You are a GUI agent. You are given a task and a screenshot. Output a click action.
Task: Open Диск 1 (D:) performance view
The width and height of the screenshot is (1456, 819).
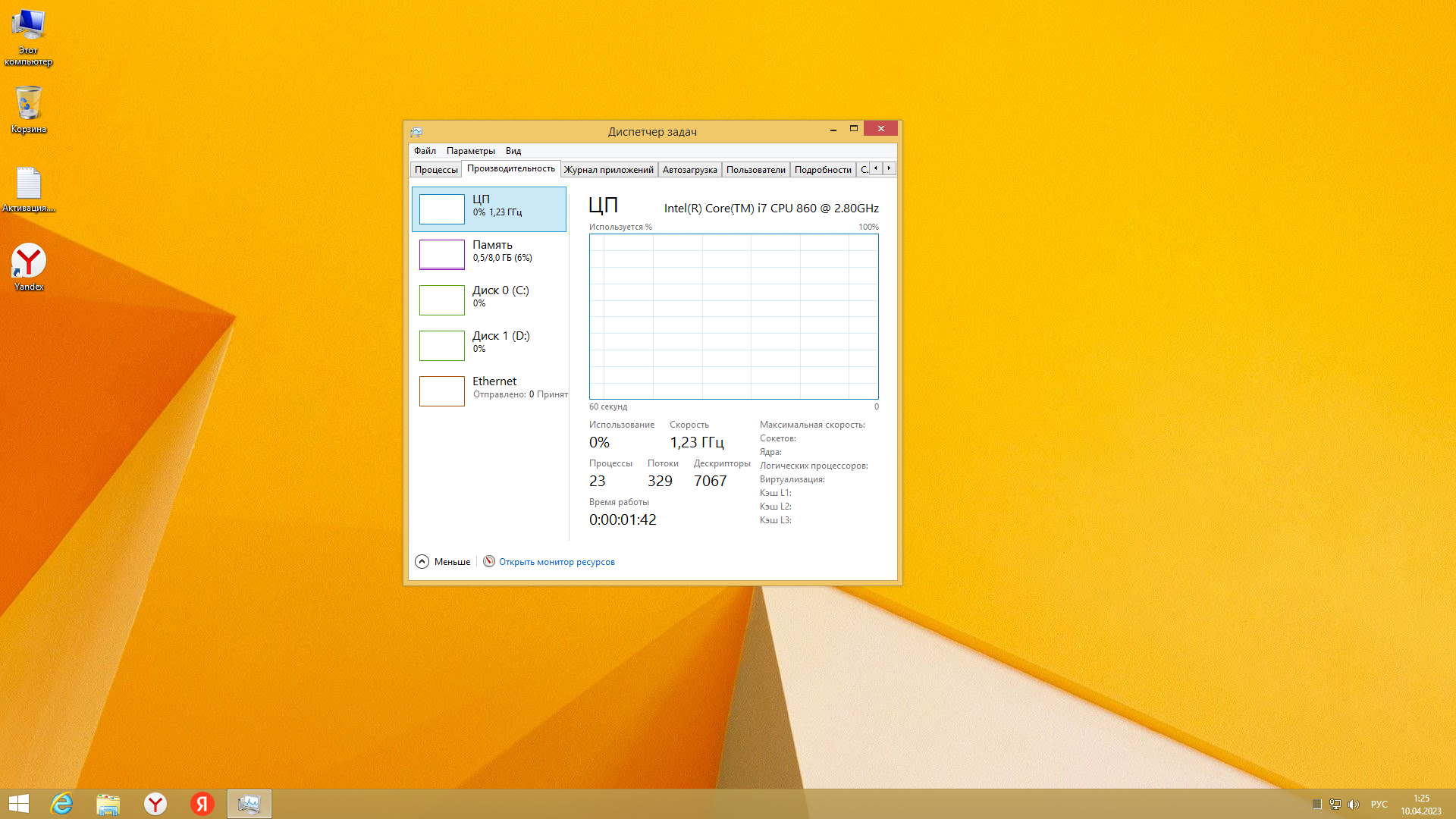click(488, 345)
